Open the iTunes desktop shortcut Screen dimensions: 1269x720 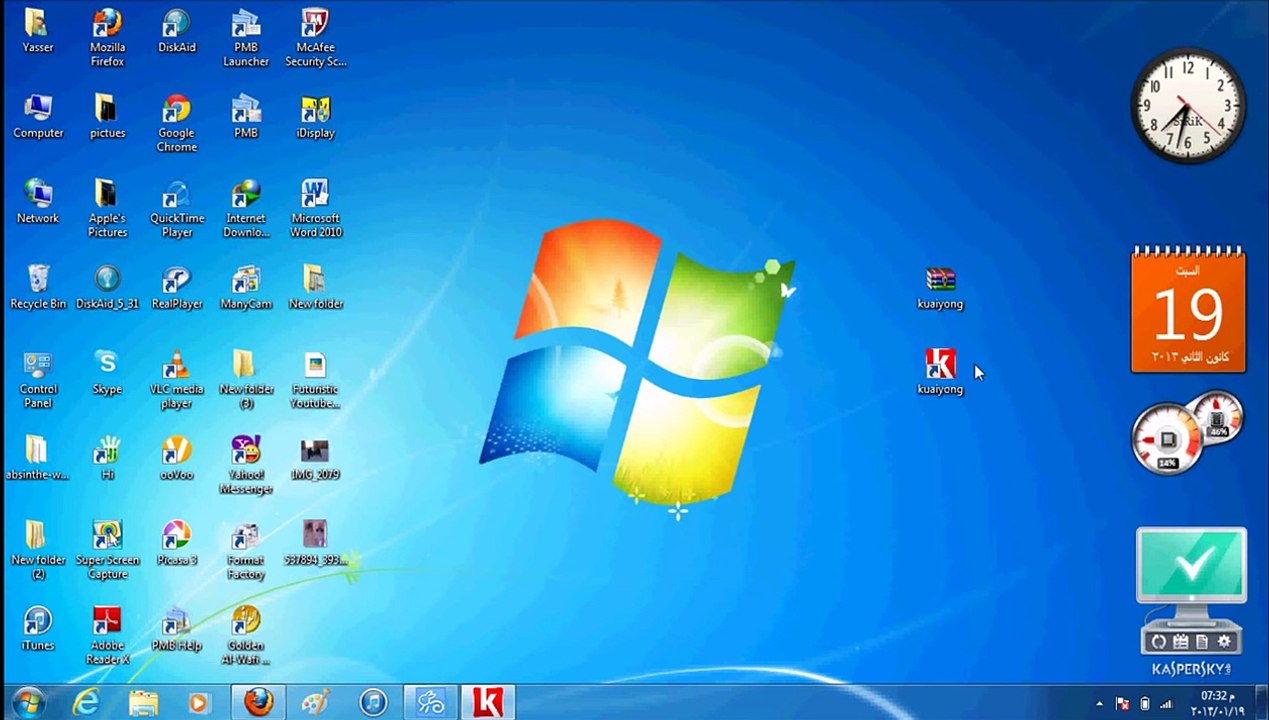coord(38,629)
